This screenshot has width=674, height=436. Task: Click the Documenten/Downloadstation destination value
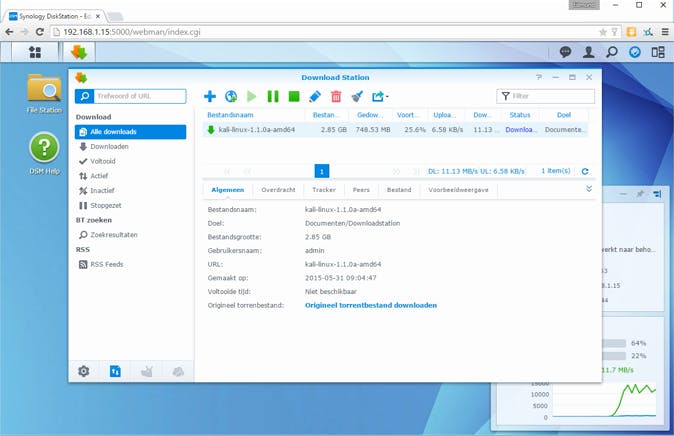352,223
